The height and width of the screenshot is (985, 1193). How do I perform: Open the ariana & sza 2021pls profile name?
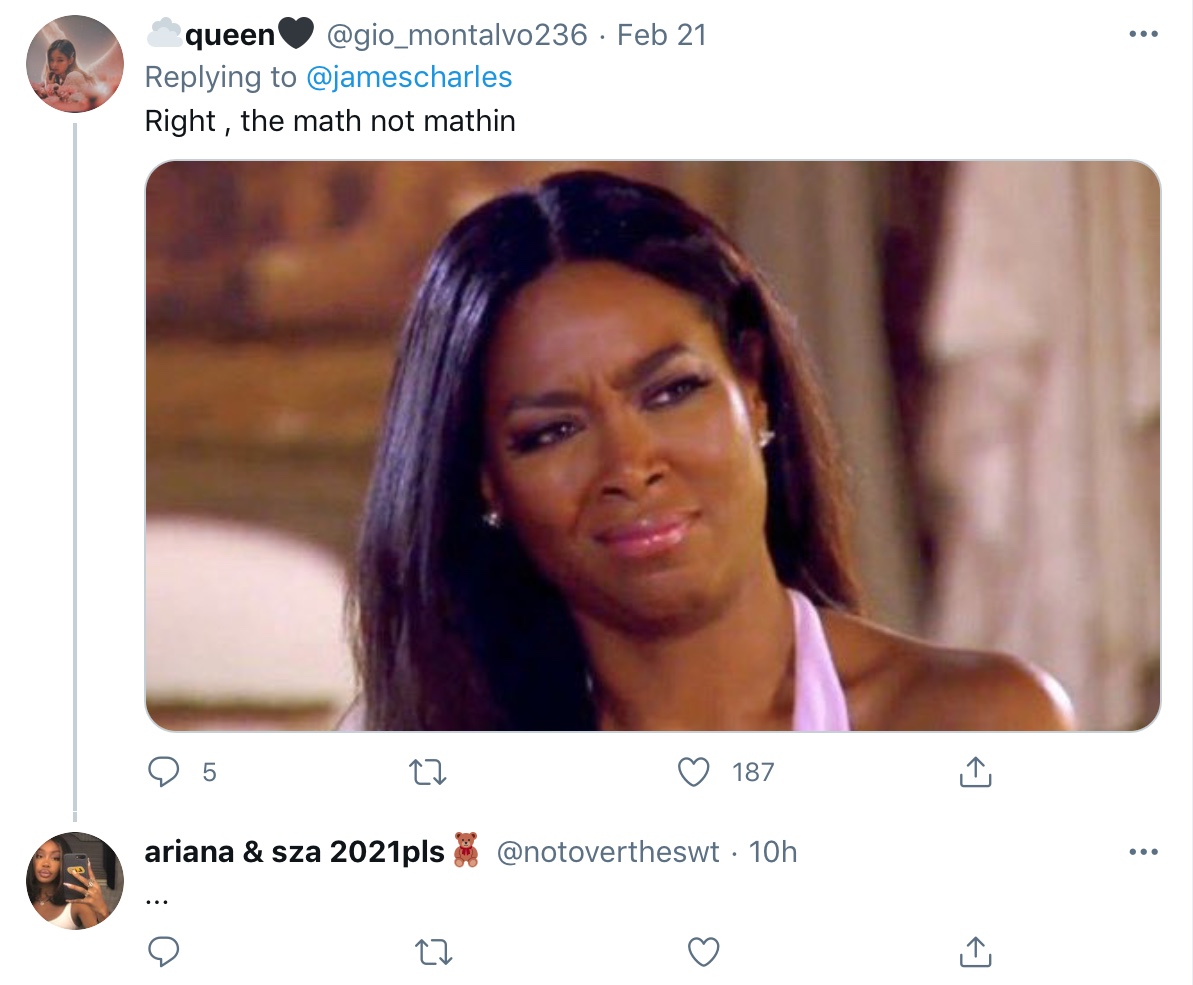[x=312, y=852]
